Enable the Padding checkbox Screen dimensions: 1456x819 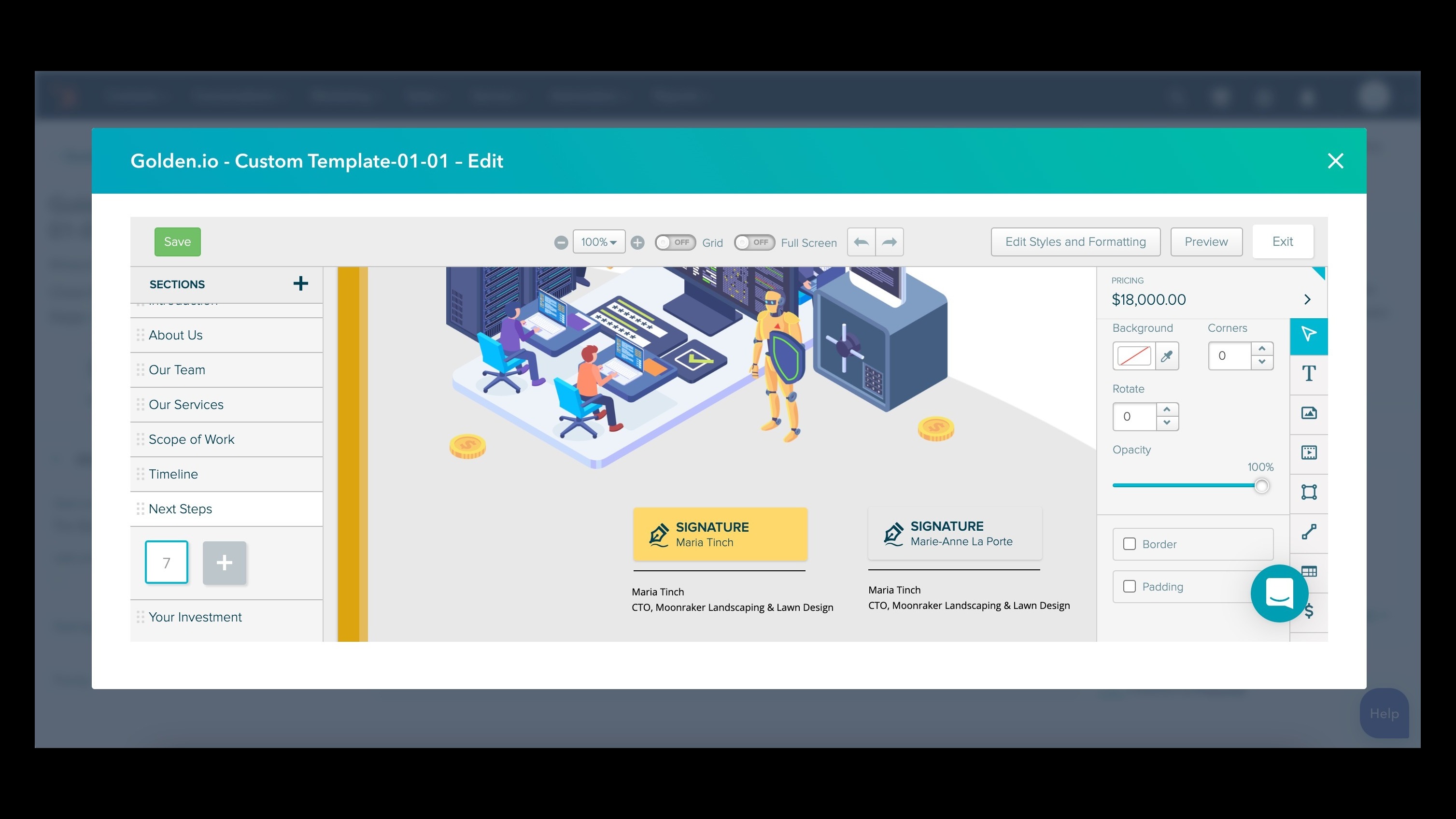[1129, 586]
